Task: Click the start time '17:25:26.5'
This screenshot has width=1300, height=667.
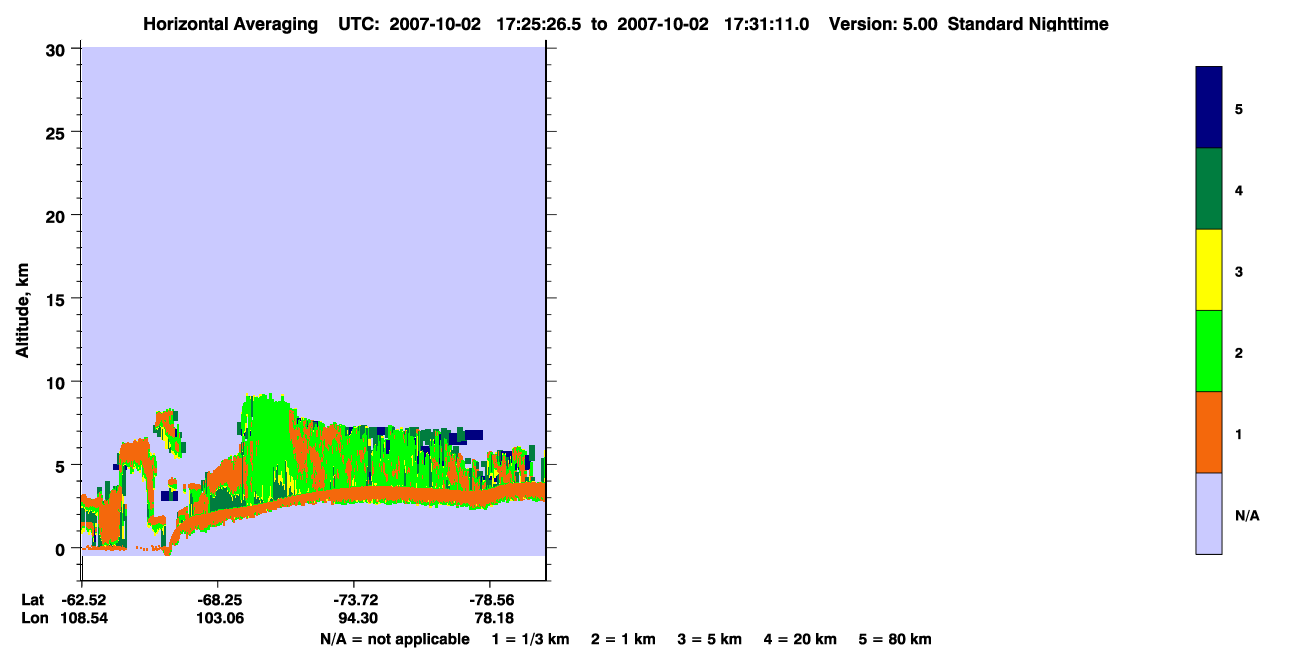Action: (540, 24)
